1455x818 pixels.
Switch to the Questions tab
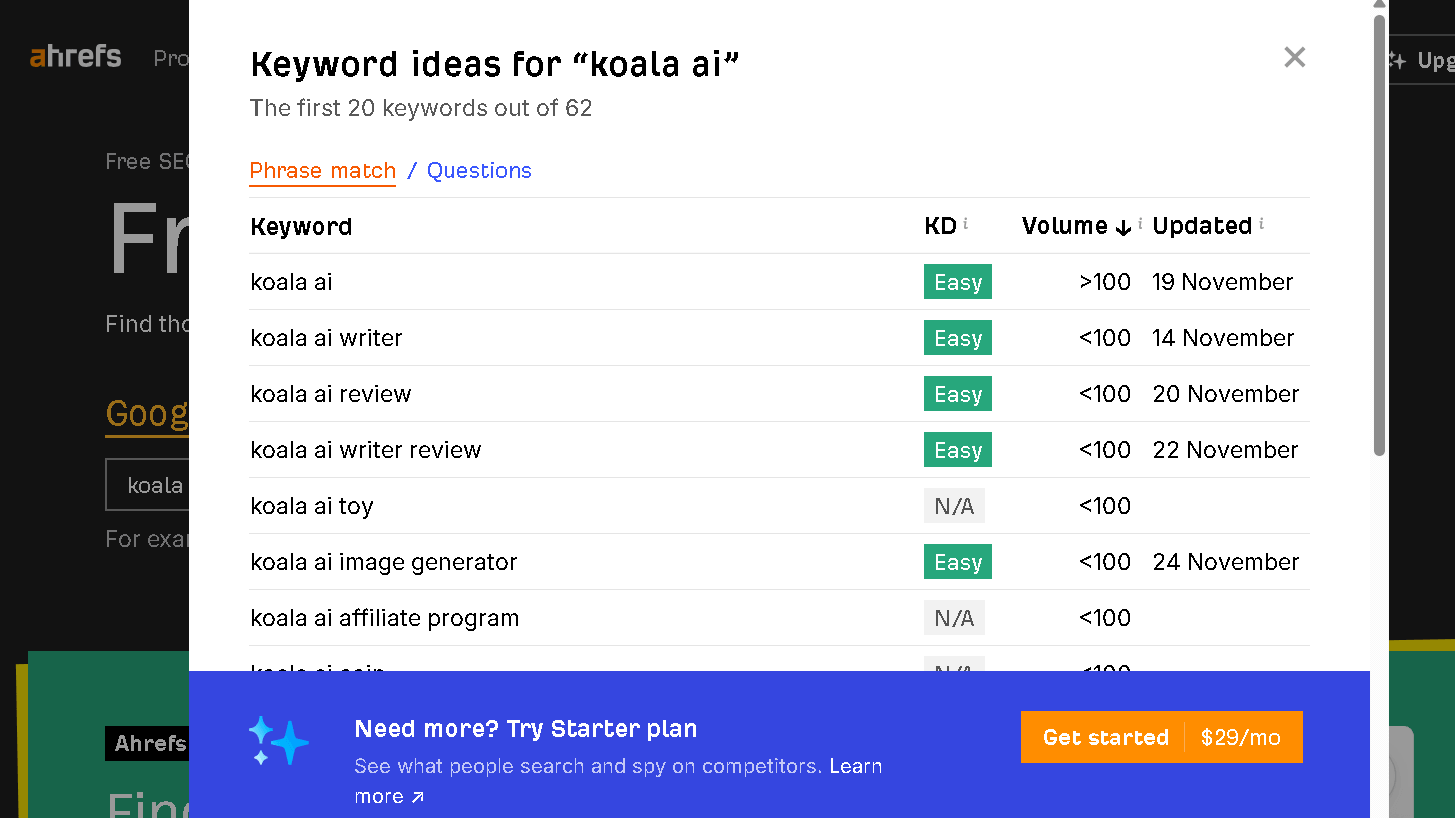click(x=479, y=170)
